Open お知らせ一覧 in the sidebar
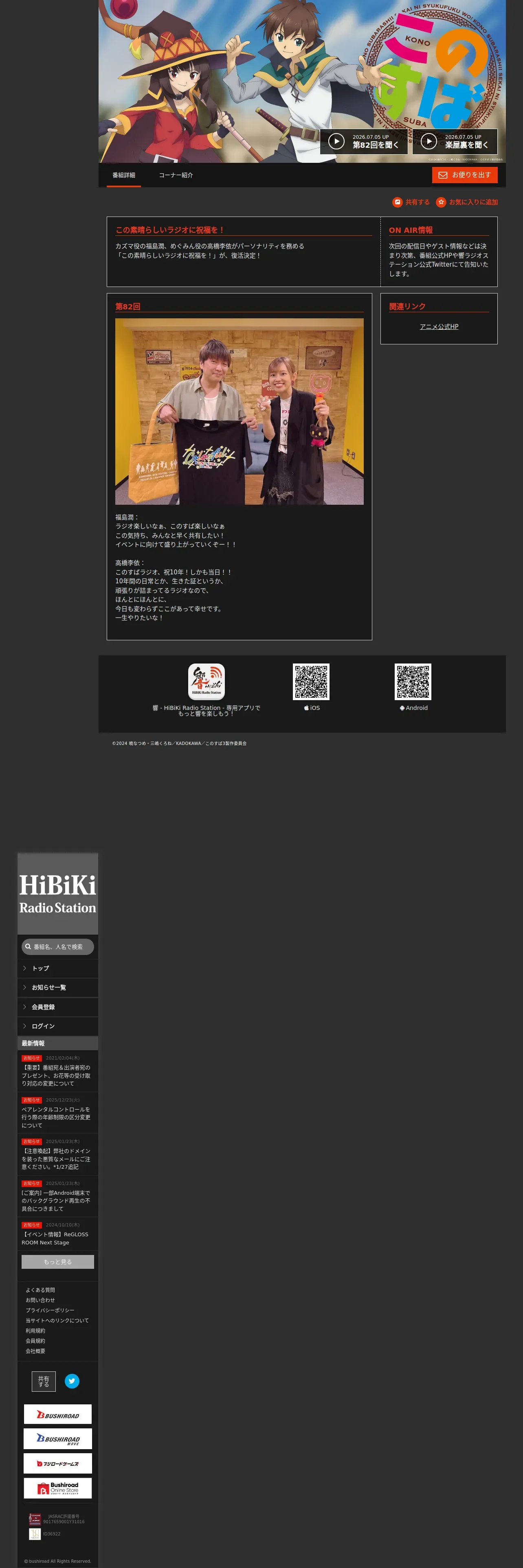523x1568 pixels. point(58,987)
